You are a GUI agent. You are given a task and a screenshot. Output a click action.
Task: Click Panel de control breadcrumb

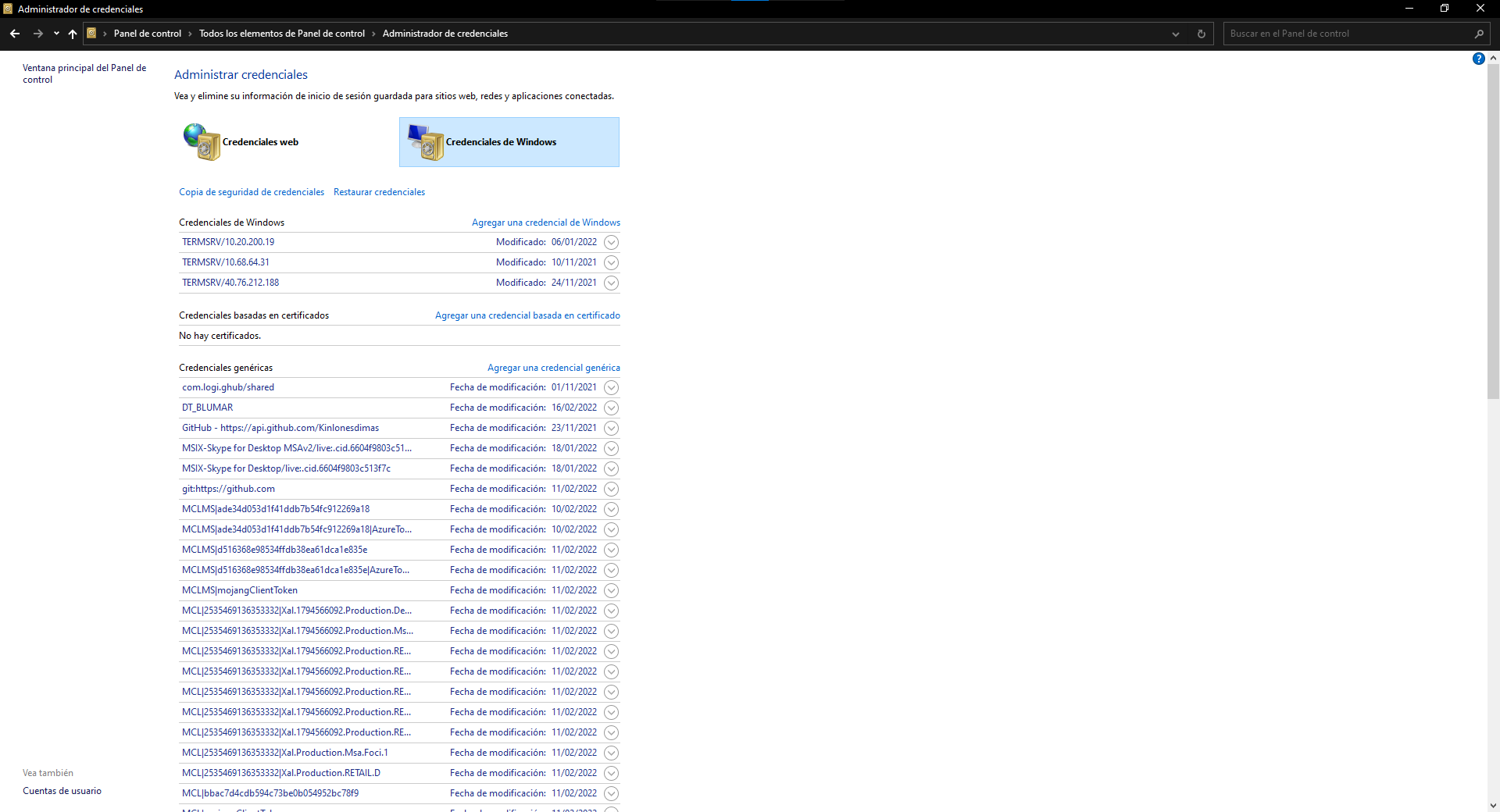tap(147, 34)
